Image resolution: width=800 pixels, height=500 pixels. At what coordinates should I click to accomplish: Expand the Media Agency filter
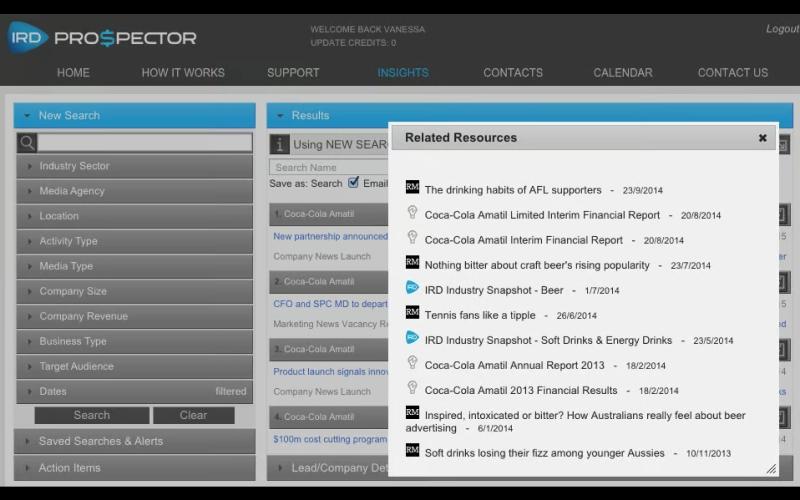coord(135,191)
